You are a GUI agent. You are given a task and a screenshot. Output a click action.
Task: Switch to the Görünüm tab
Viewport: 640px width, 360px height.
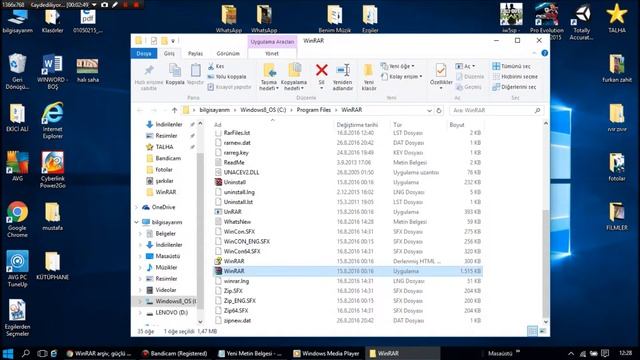[228, 53]
